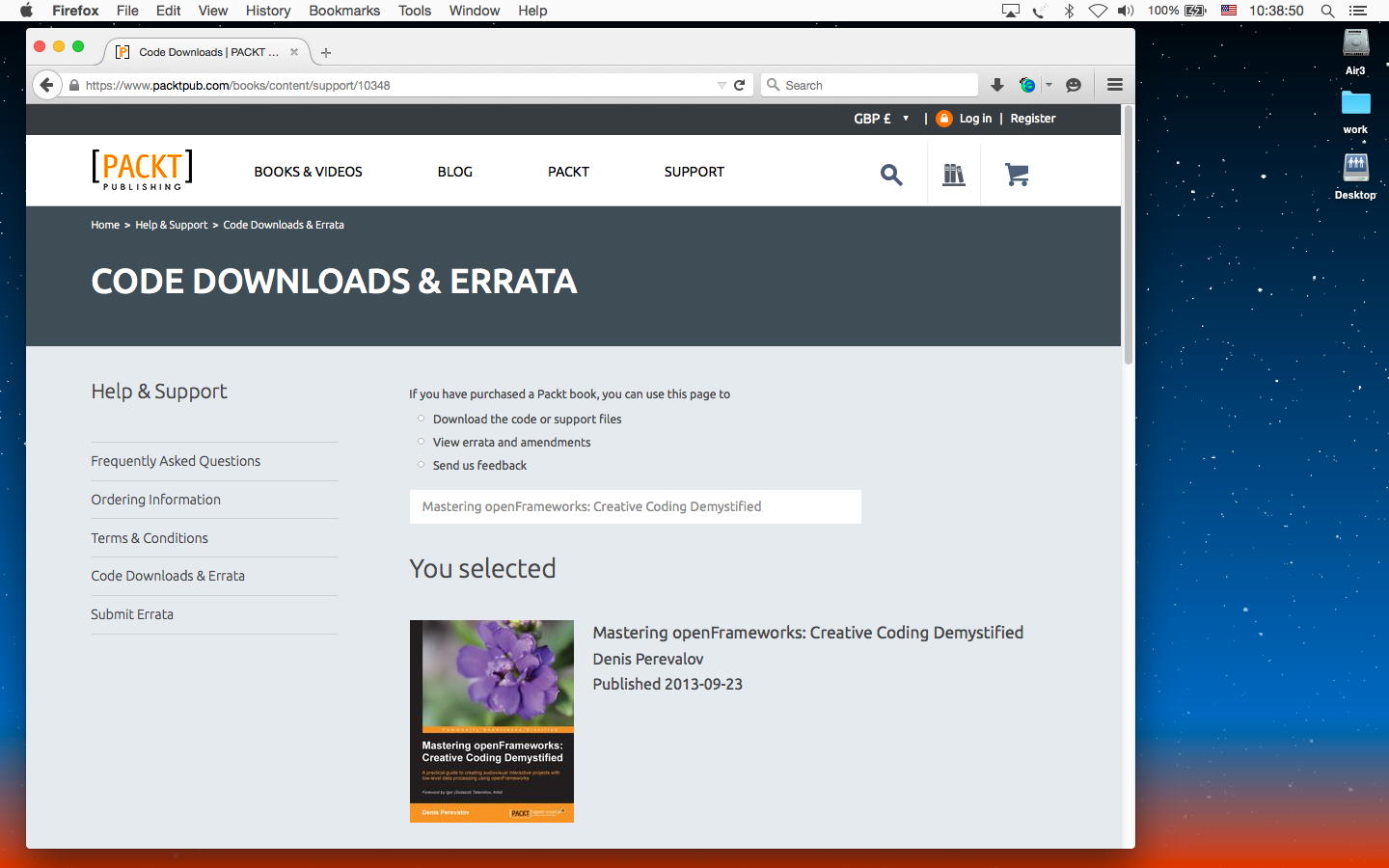
Task: Click the input source flag icon
Action: click(x=1229, y=11)
